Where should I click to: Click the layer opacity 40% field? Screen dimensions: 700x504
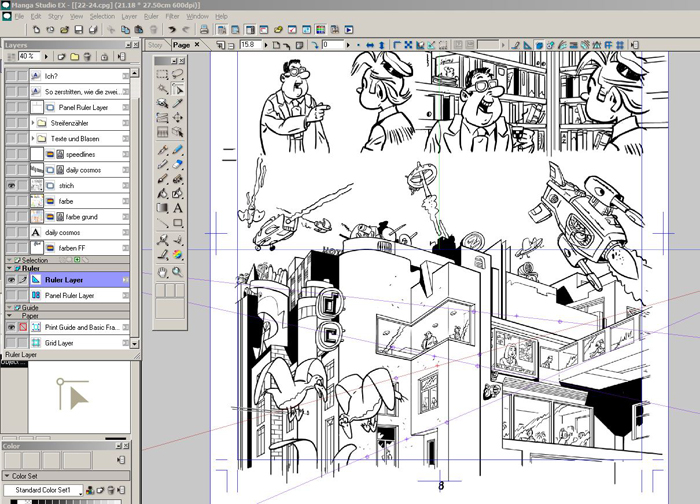coord(27,56)
